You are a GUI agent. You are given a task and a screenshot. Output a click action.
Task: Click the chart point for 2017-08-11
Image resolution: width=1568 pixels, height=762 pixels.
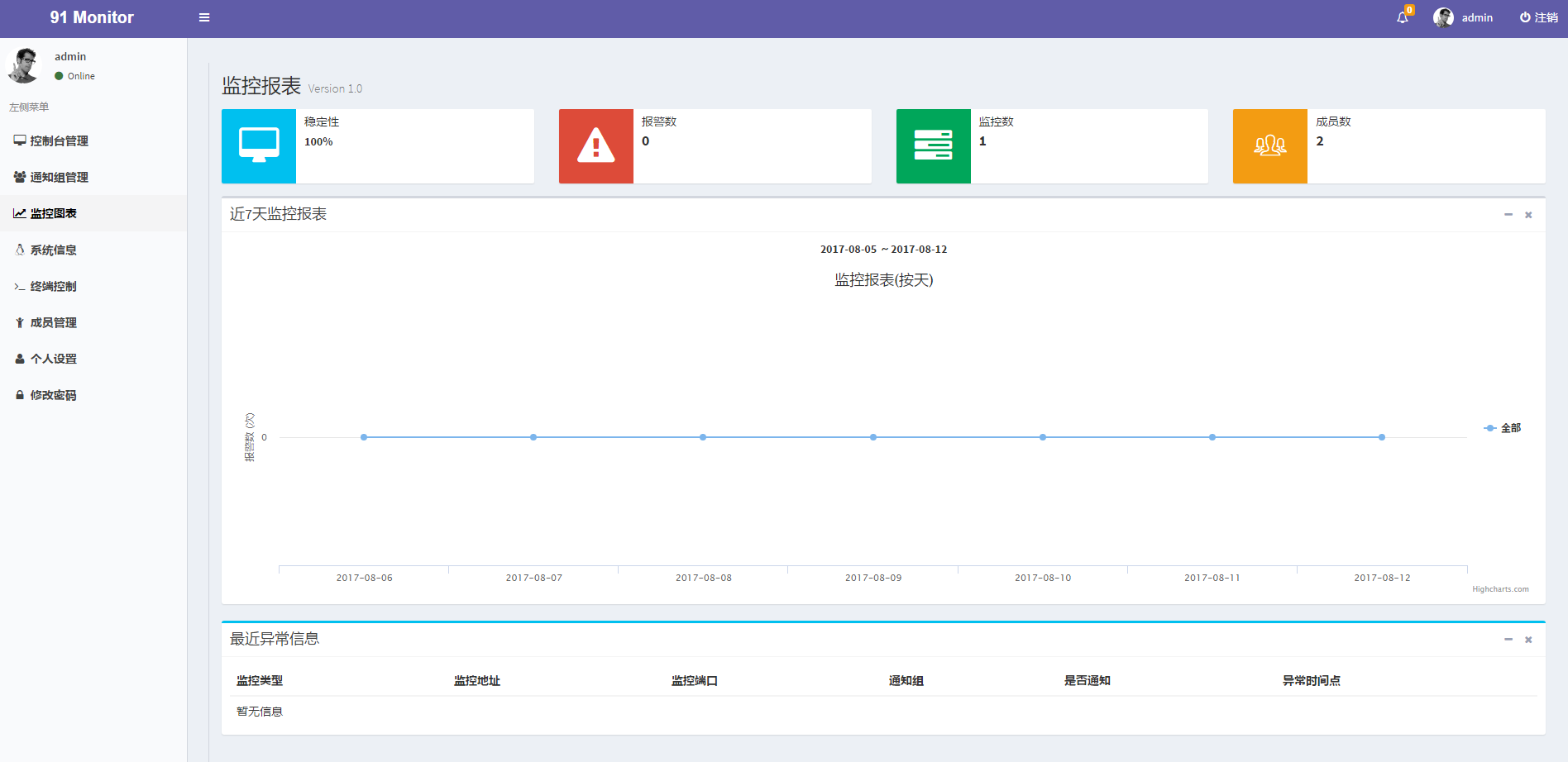(1212, 437)
